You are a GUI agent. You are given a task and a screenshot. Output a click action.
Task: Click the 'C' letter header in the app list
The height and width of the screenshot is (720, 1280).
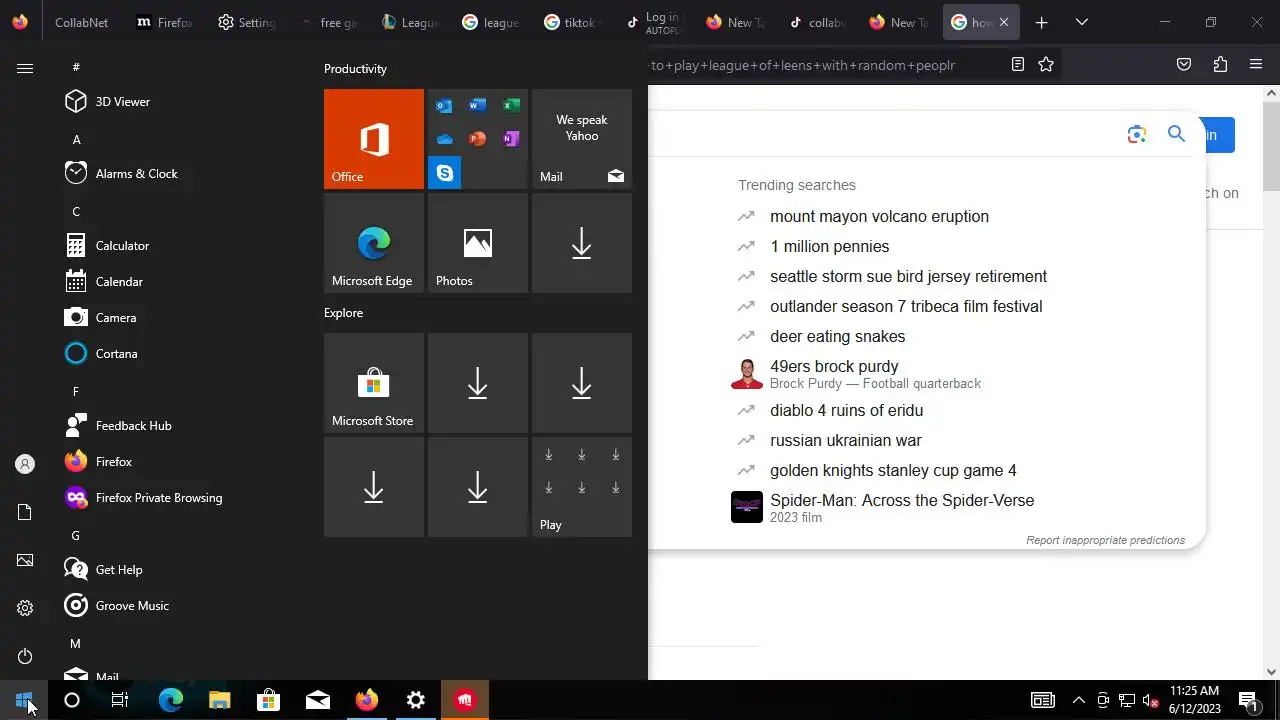pyautogui.click(x=76, y=211)
